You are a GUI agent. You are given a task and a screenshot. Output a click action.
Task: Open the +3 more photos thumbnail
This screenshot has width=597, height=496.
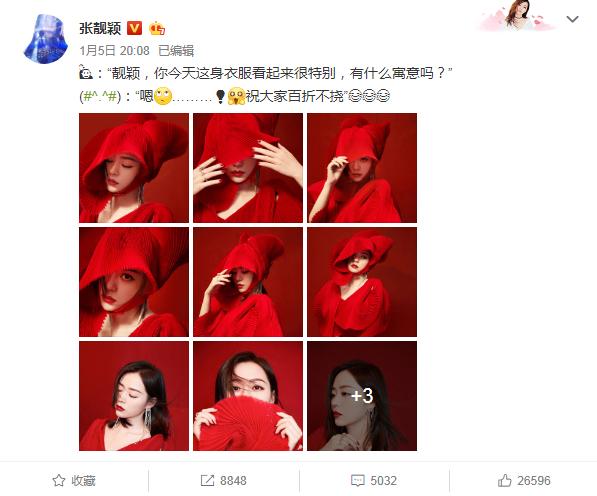pyautogui.click(x=362, y=396)
